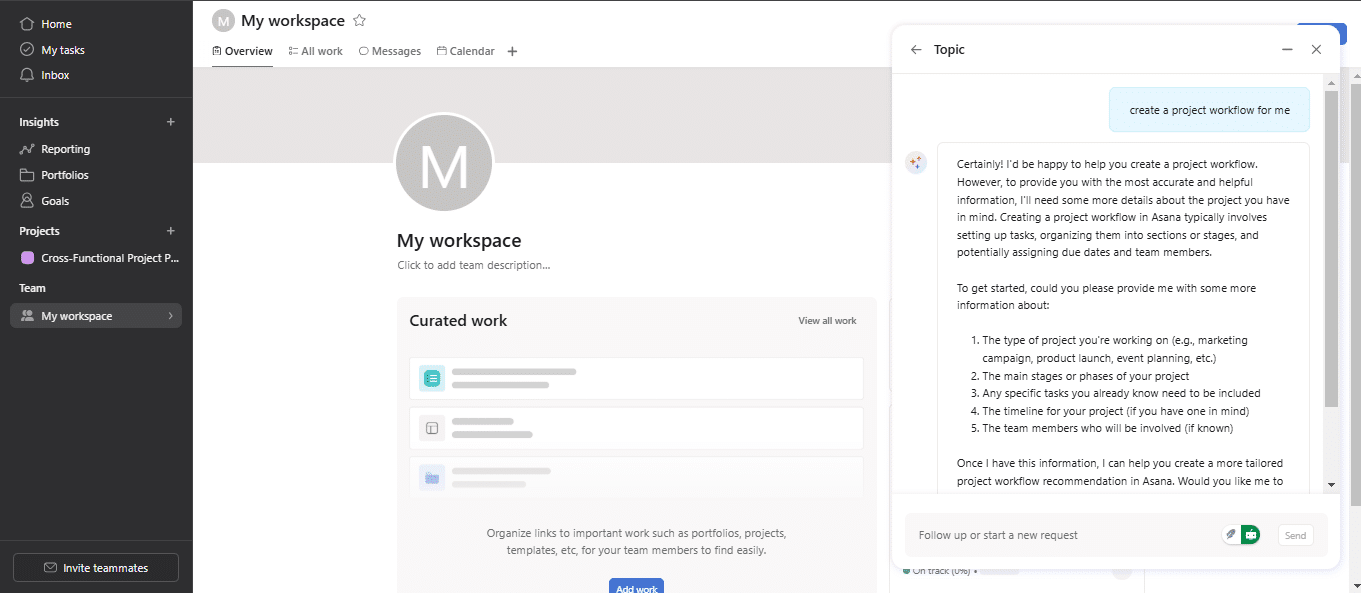Click the follow up request input field
The width and height of the screenshot is (1361, 593).
[1062, 535]
